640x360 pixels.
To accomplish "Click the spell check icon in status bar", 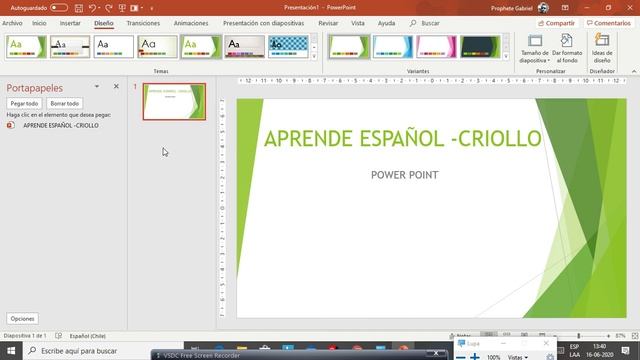I will (x=58, y=336).
